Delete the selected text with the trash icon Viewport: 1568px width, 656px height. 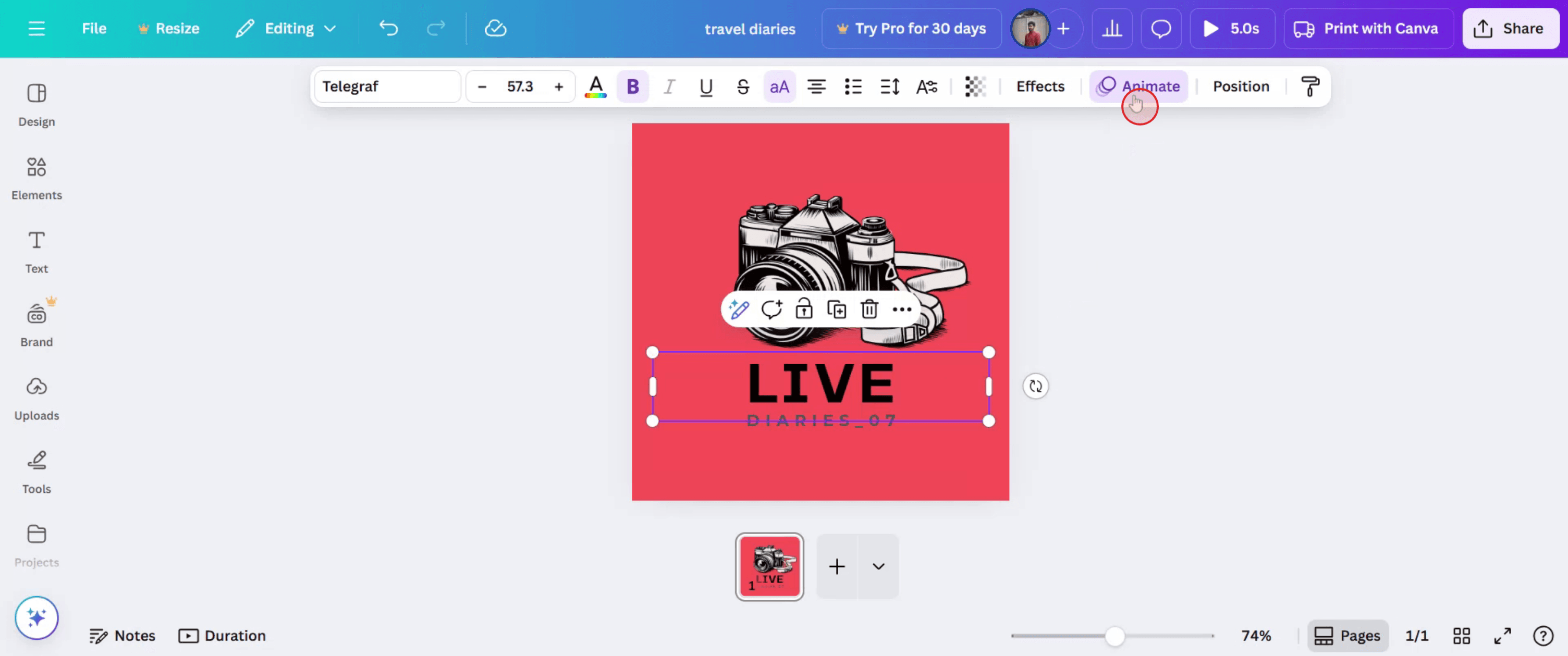click(868, 309)
